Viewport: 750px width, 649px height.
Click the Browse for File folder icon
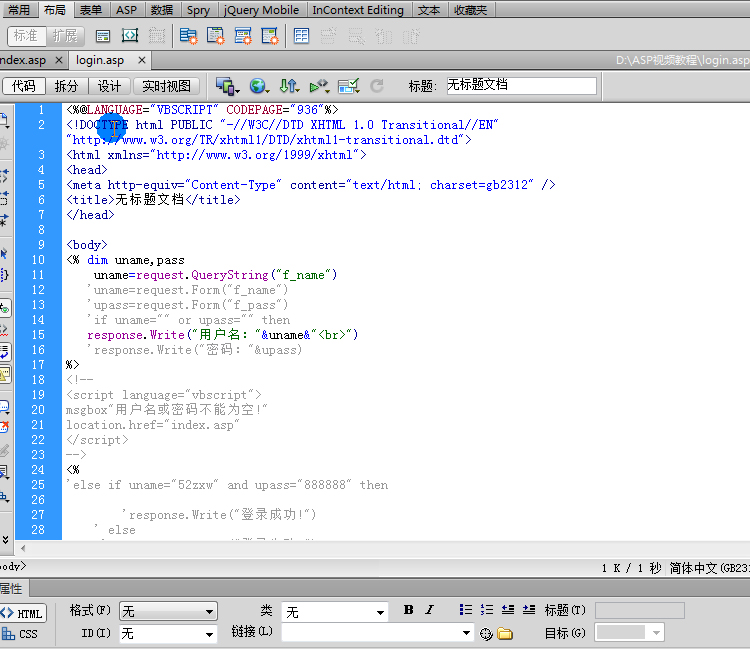505,633
